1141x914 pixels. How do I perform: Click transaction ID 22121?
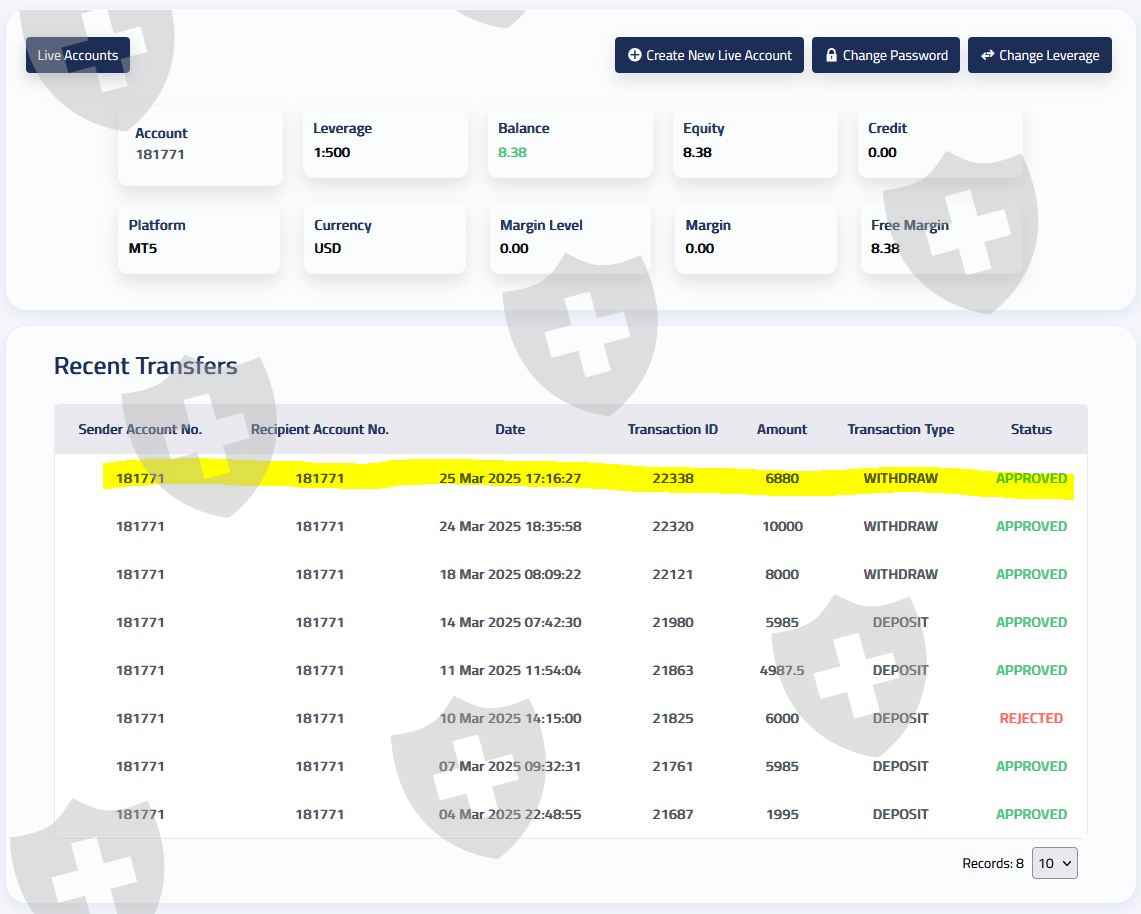click(672, 574)
